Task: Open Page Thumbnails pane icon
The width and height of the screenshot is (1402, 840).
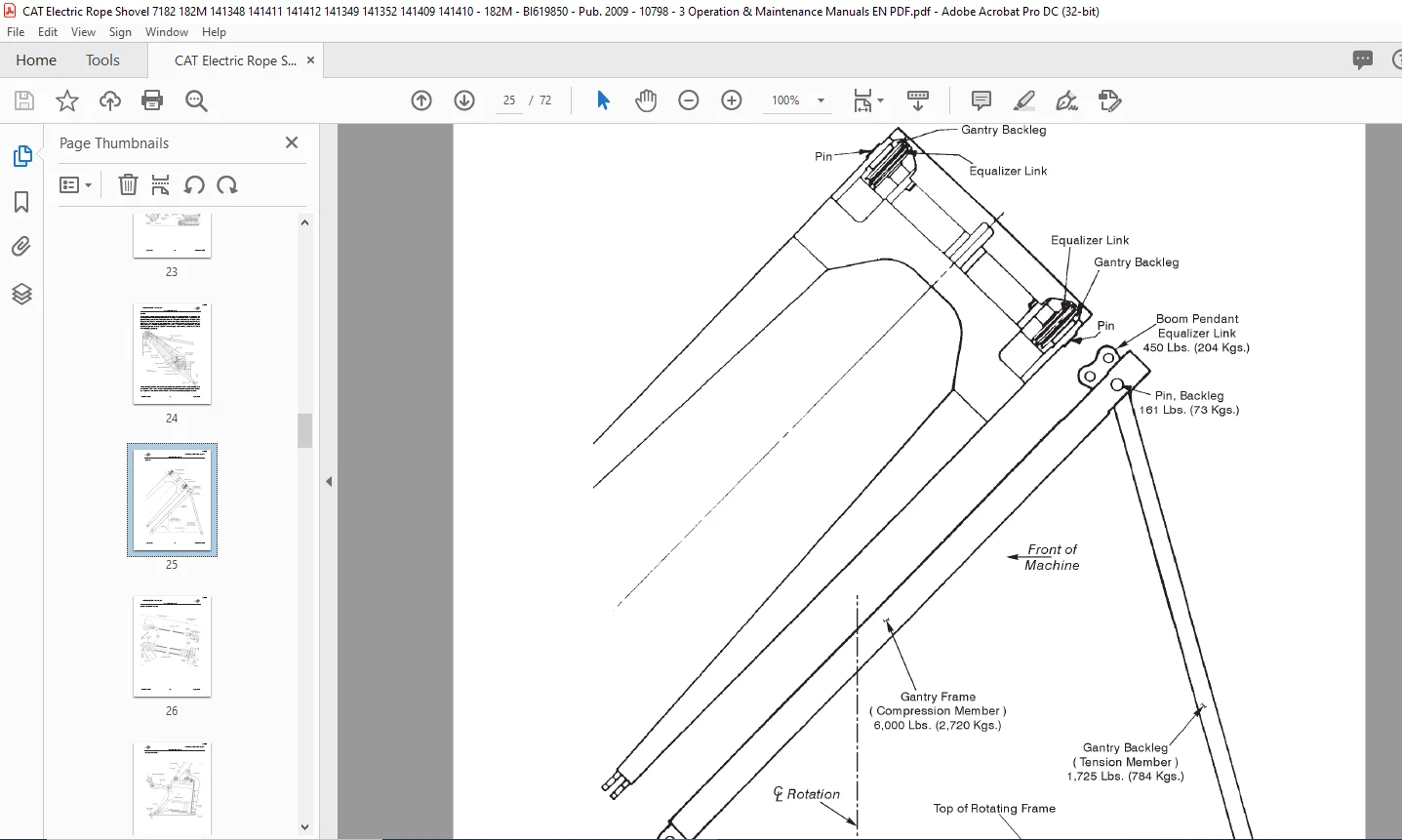Action: click(21, 156)
